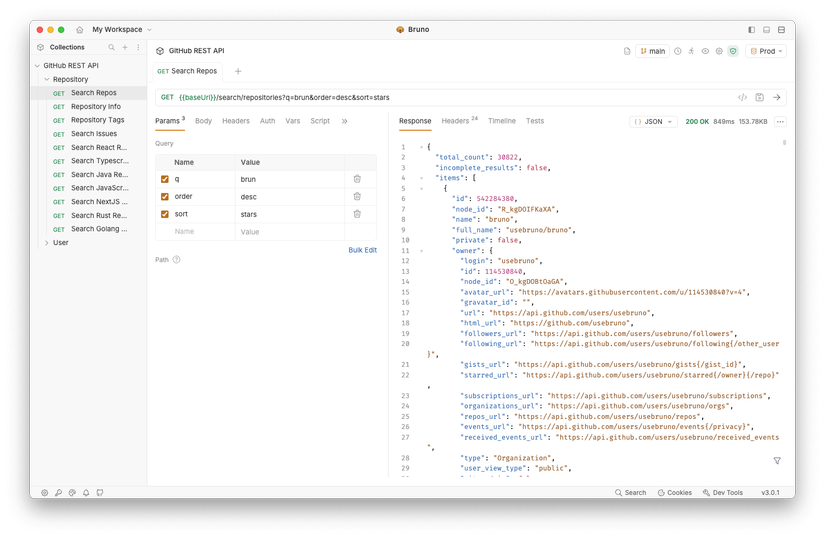Delete the q parameter row
Image resolution: width=825 pixels, height=538 pixels.
pos(357,179)
